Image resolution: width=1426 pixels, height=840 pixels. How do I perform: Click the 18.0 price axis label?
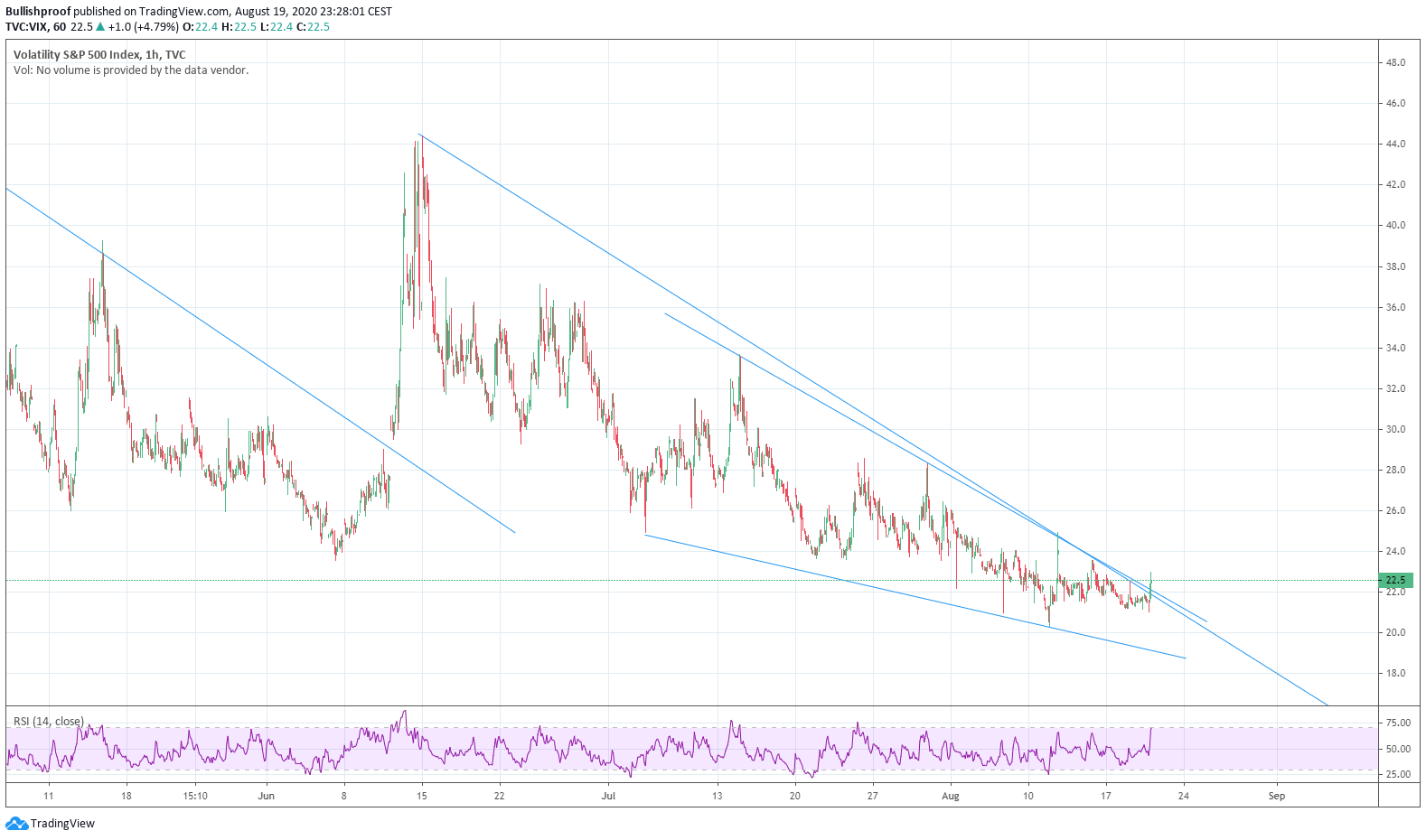(1396, 673)
